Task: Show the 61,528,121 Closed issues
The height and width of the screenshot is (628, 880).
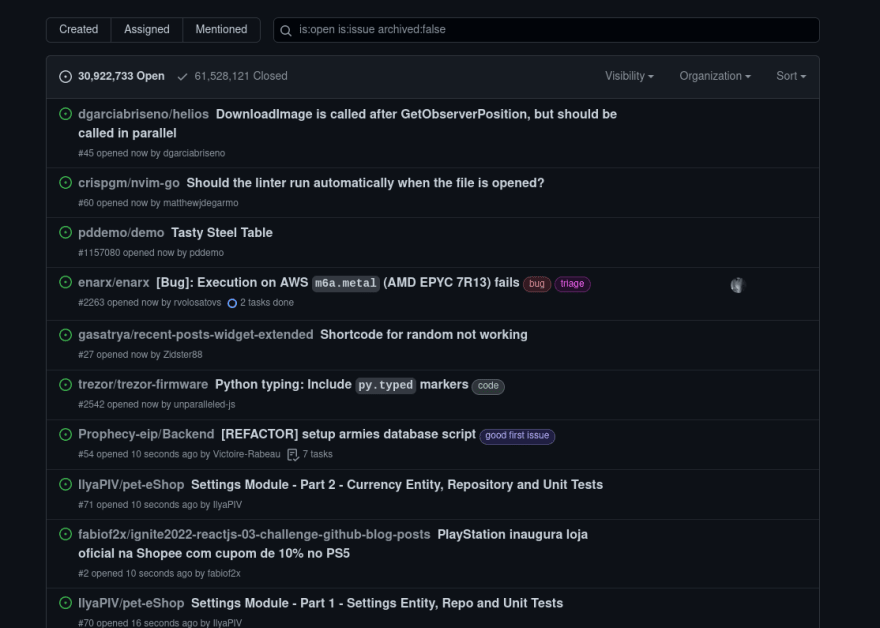Action: click(232, 76)
